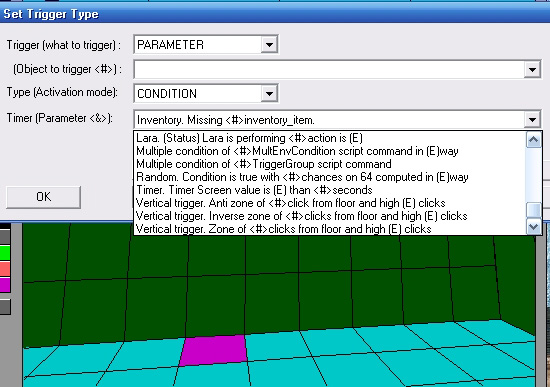This screenshot has height=387, width=550.
Task: Click the magenta color swatch on left
Action: click(x=5, y=285)
